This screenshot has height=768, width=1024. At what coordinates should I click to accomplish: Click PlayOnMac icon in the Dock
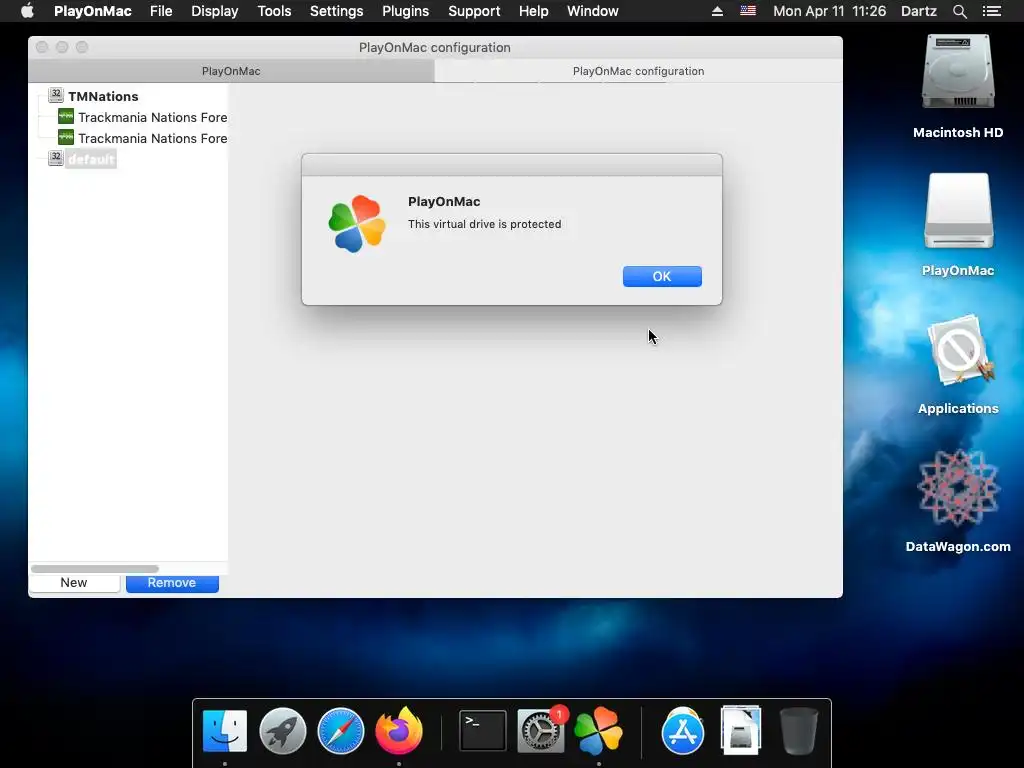tap(598, 731)
